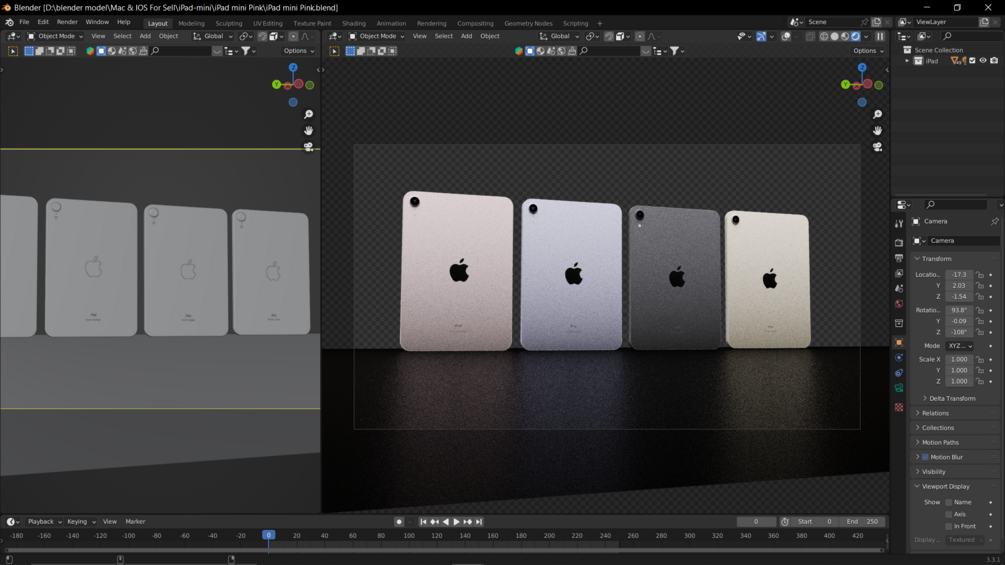Open the World properties tab

coord(899,304)
